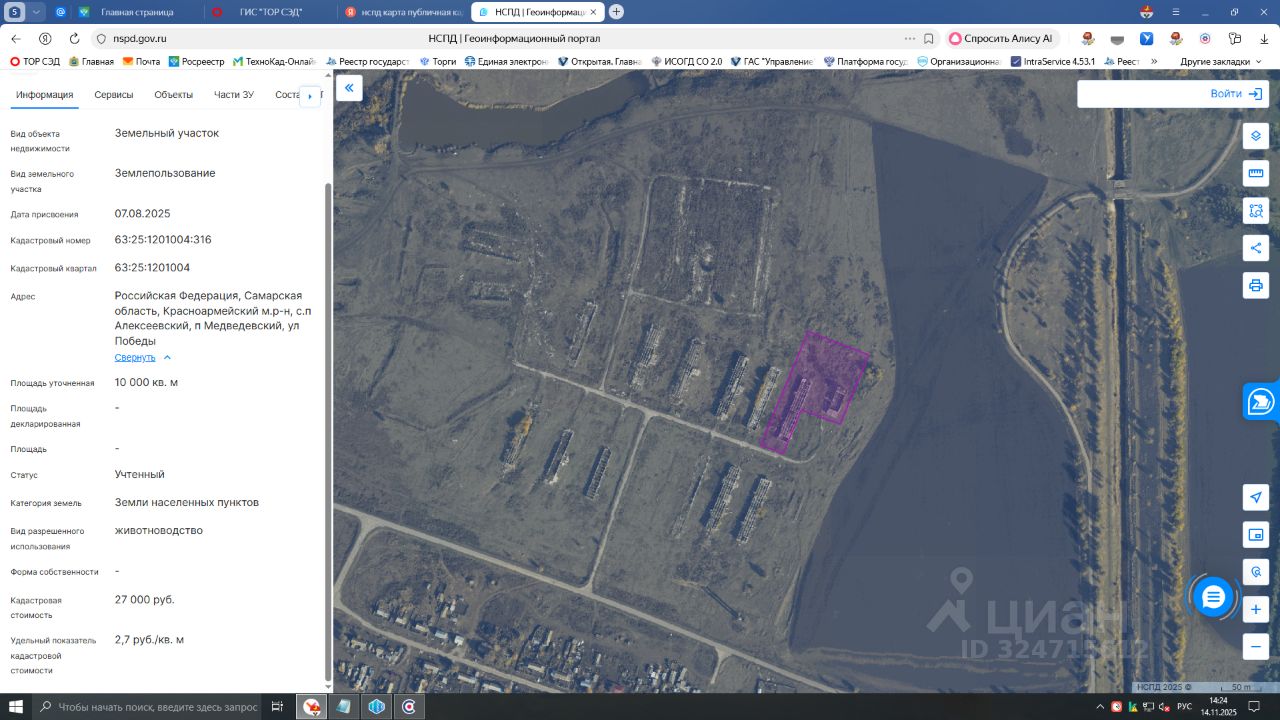This screenshot has height=720, width=1280.
Task: Zoom out the map with minus button
Action: click(x=1256, y=646)
